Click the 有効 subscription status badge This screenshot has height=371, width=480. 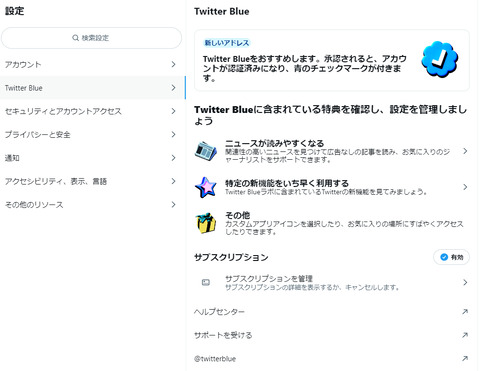click(x=451, y=257)
